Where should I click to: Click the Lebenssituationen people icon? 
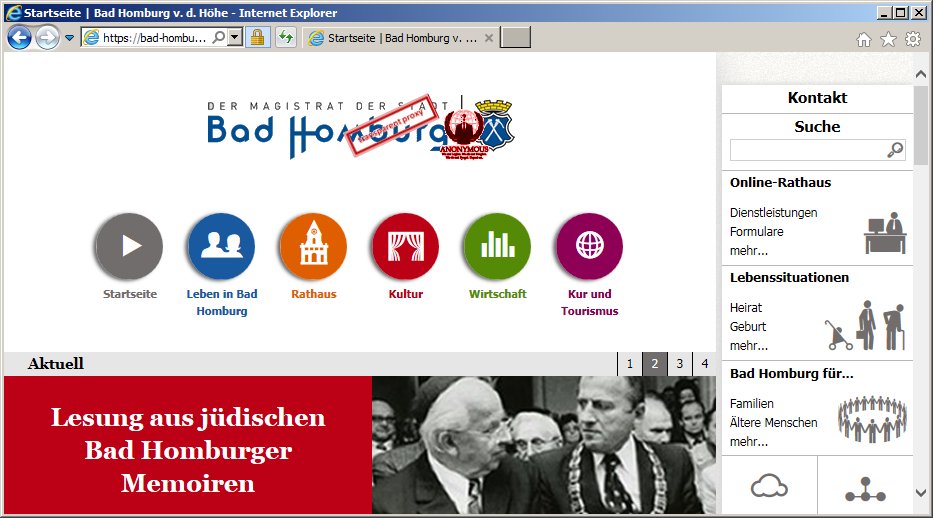point(865,325)
